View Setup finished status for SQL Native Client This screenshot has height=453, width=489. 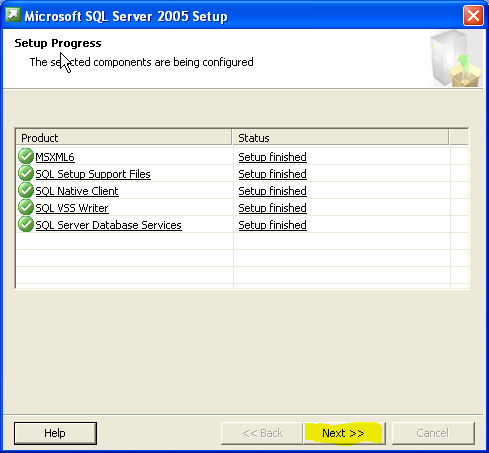pos(273,191)
